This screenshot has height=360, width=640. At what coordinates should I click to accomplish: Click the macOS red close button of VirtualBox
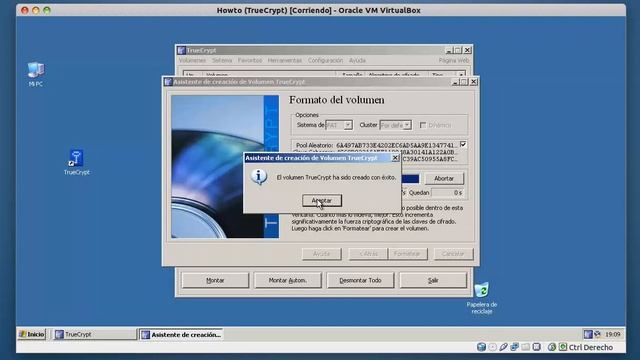point(25,10)
